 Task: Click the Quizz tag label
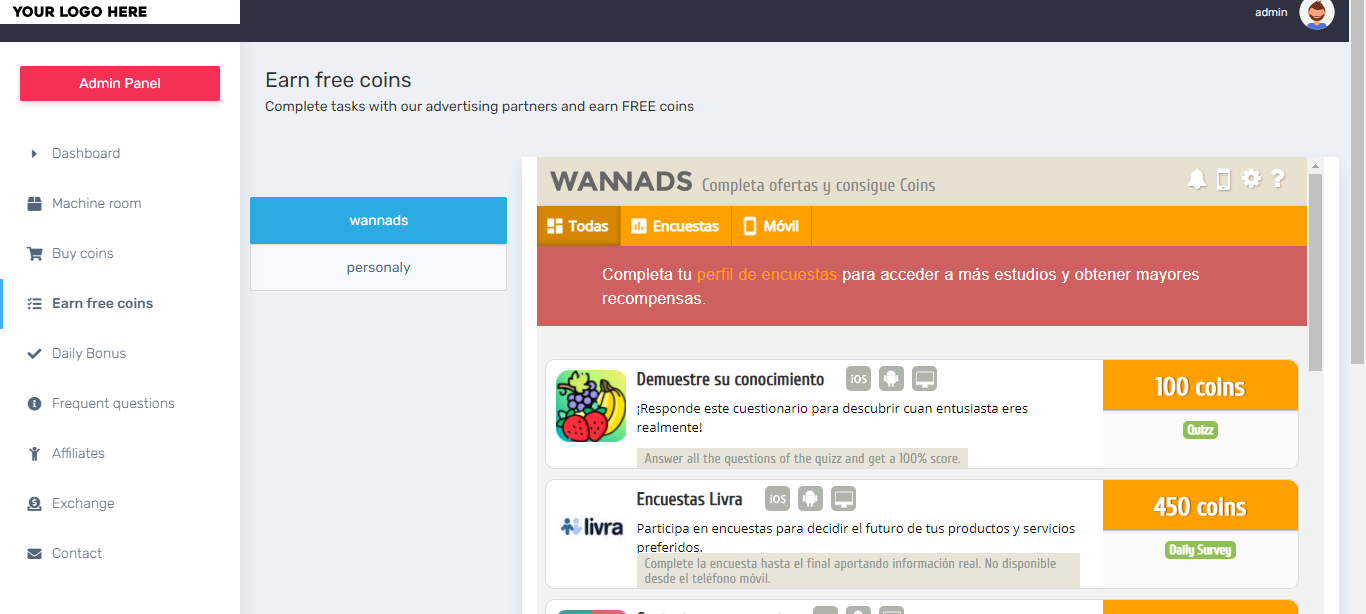click(x=1200, y=430)
